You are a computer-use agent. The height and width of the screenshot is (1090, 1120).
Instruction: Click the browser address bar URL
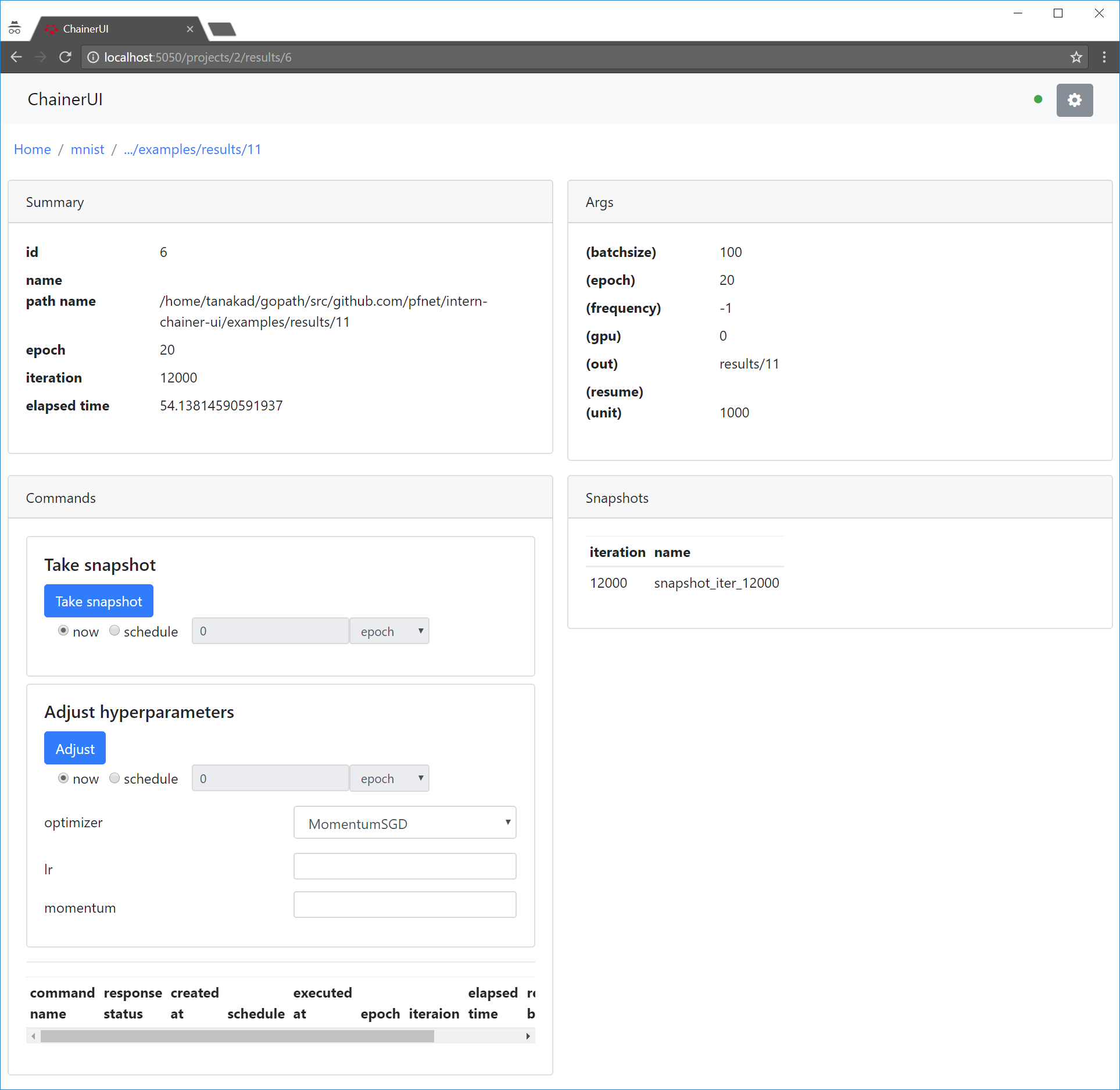pyautogui.click(x=198, y=57)
